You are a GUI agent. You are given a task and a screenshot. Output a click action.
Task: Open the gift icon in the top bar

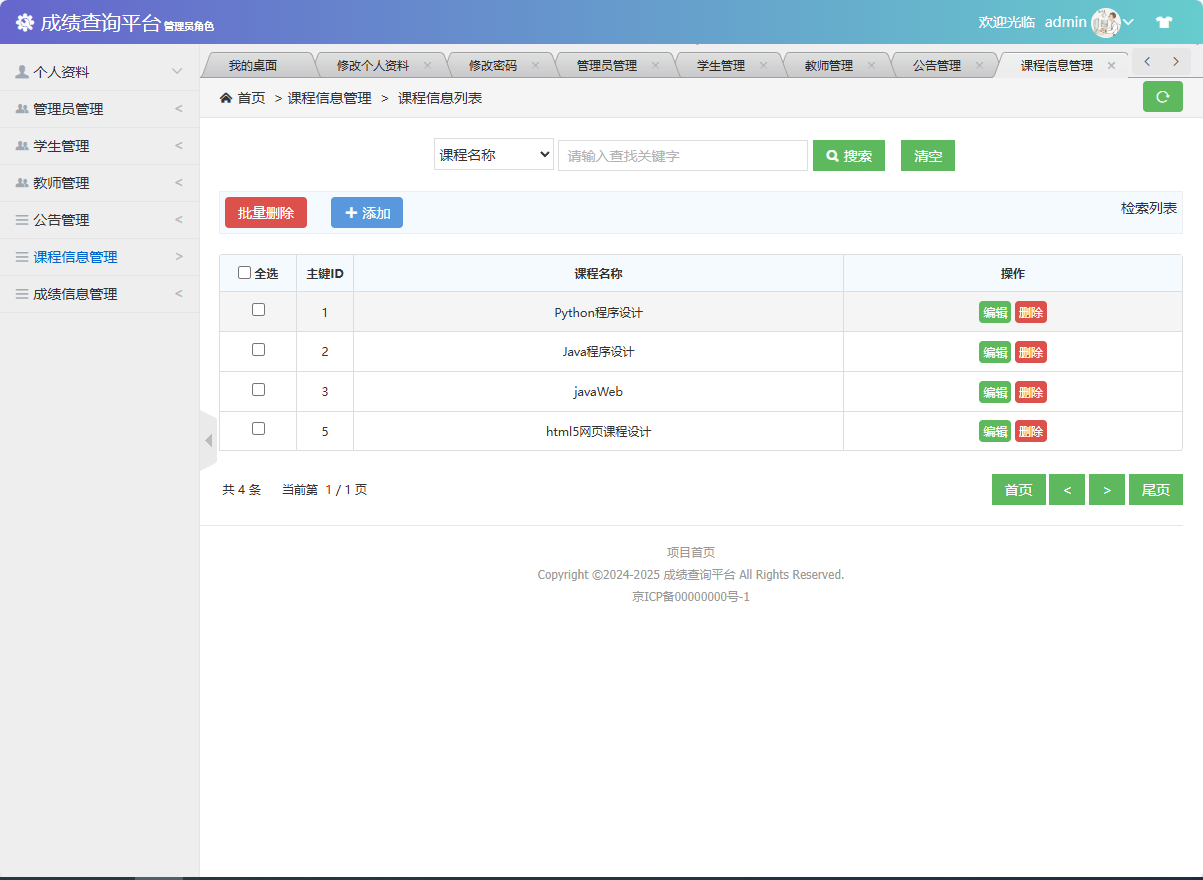pos(1163,21)
